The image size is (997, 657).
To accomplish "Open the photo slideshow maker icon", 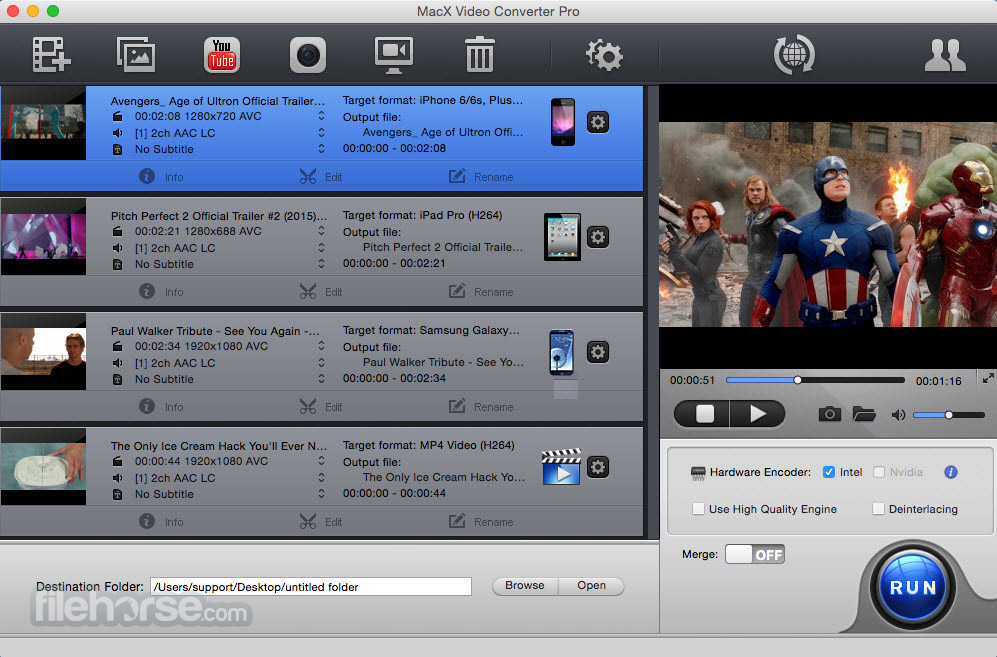I will pos(136,55).
